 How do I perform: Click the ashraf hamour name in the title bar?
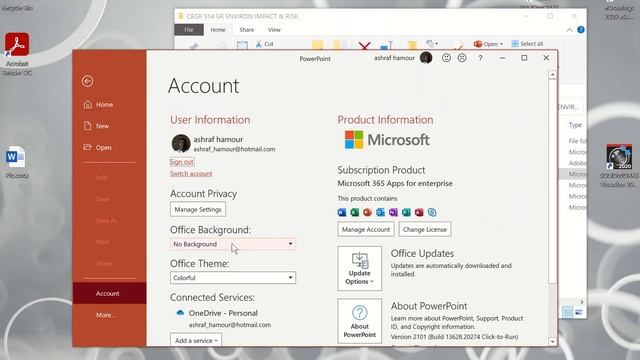(394, 58)
